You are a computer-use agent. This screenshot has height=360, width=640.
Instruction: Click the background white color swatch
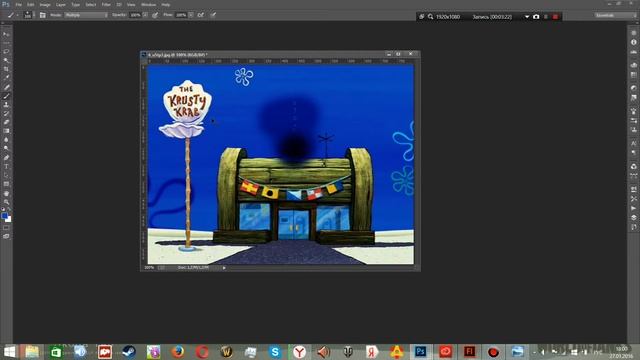[x=9, y=220]
